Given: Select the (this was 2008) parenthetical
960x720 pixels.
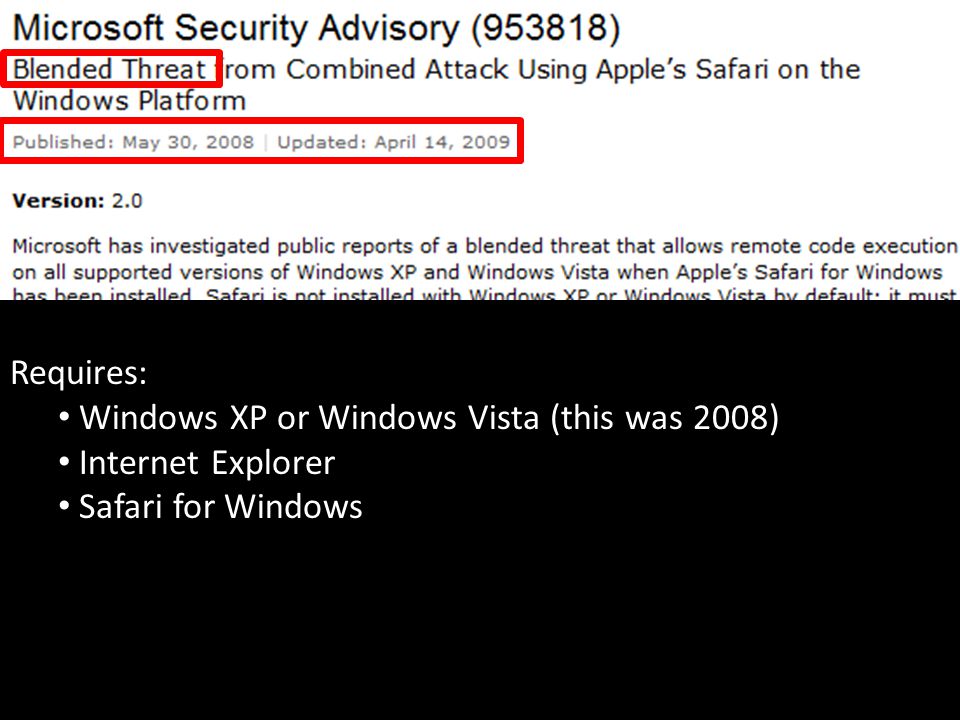Looking at the screenshot, I should coord(664,418).
